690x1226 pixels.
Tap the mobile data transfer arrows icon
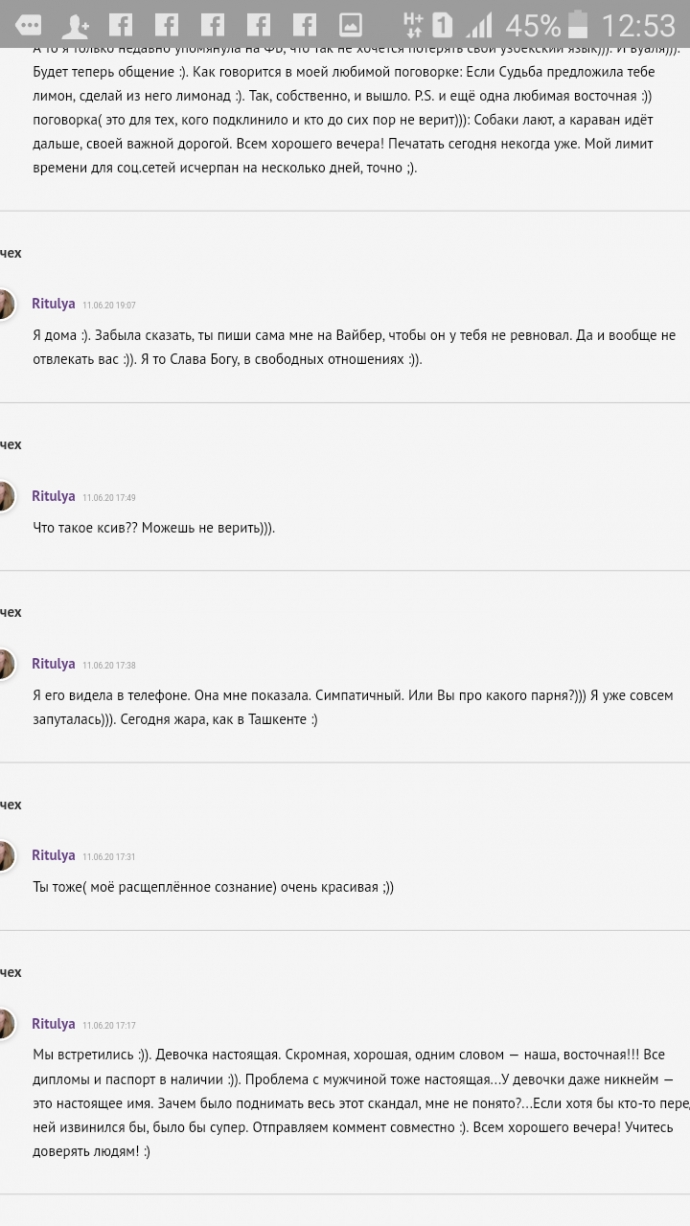tap(413, 24)
